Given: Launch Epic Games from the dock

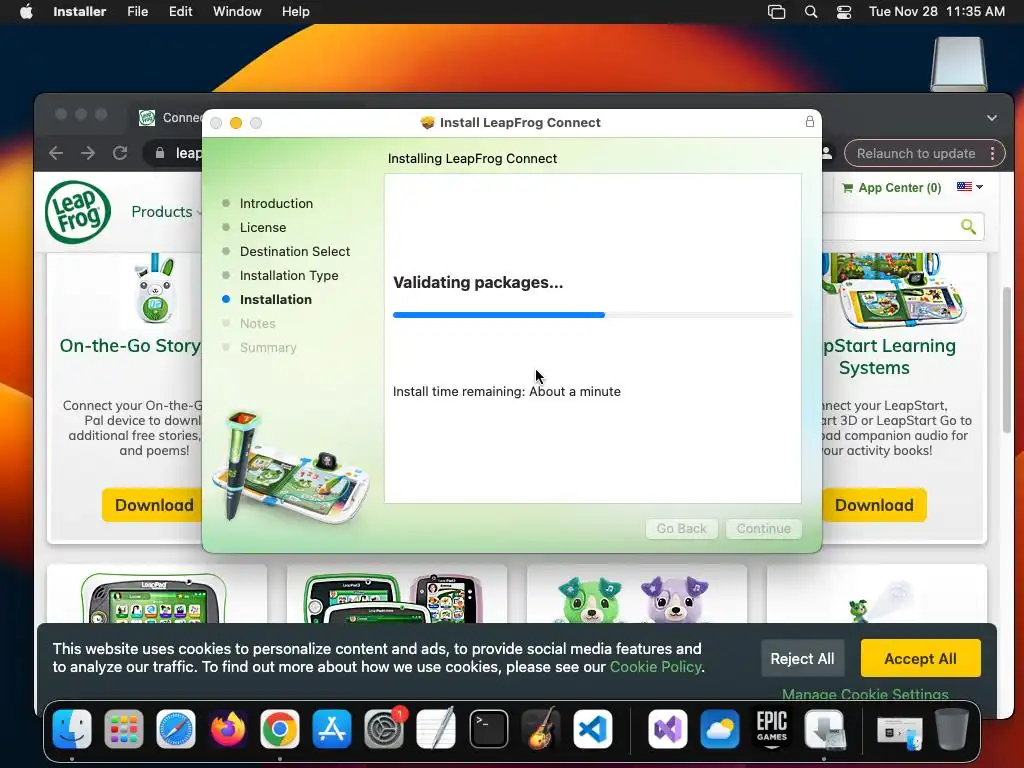Looking at the screenshot, I should pos(772,729).
